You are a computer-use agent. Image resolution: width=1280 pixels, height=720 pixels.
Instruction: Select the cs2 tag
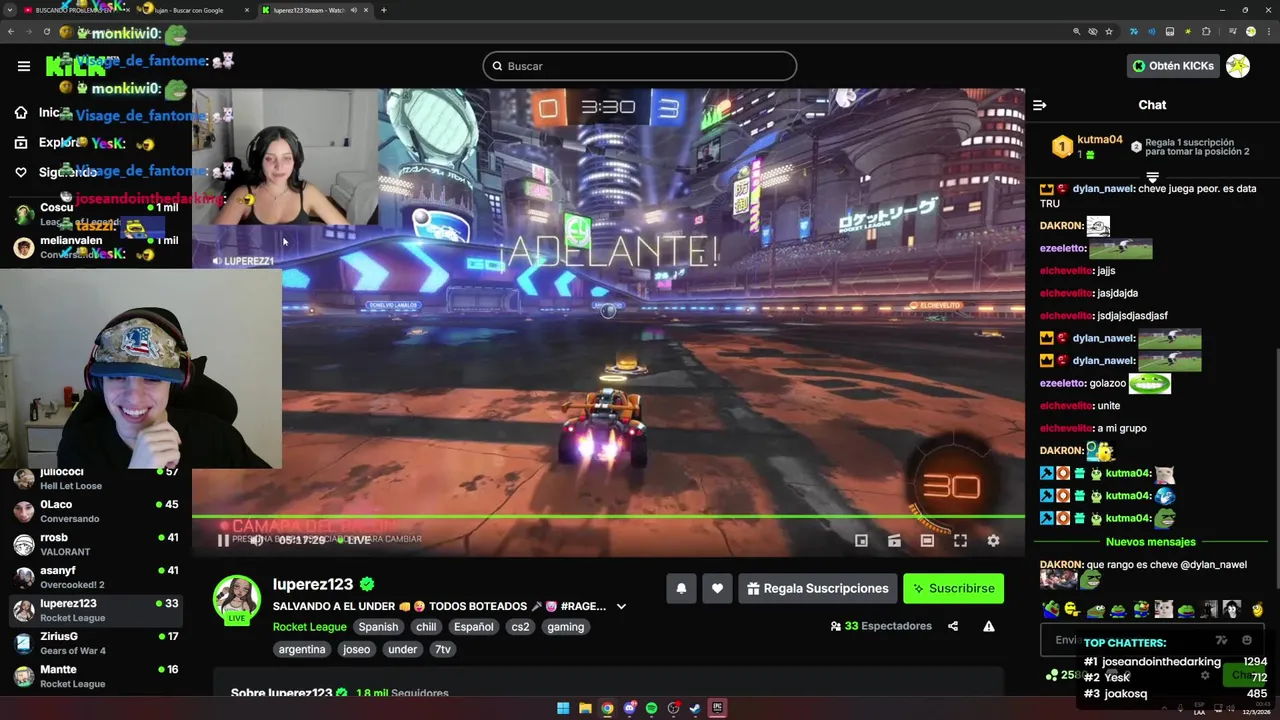click(520, 627)
